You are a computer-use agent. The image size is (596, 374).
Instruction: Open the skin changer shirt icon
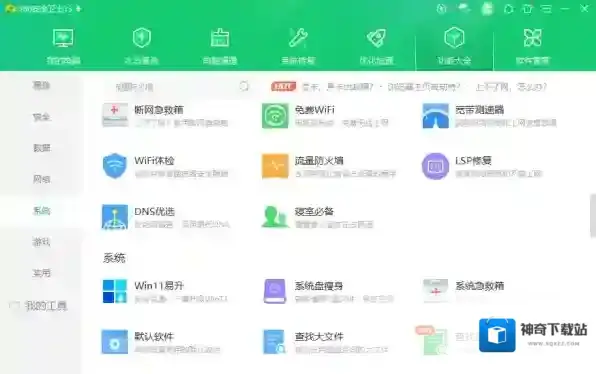[528, 9]
